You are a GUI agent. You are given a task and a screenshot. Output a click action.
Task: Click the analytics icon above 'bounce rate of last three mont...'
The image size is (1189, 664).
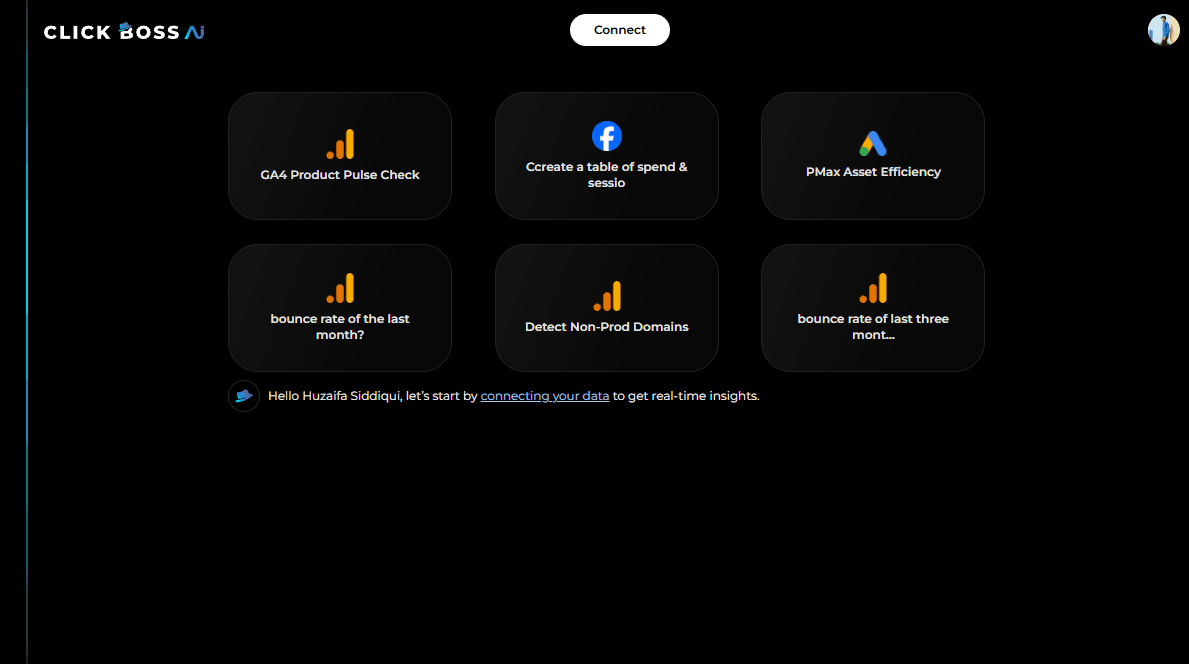[873, 289]
